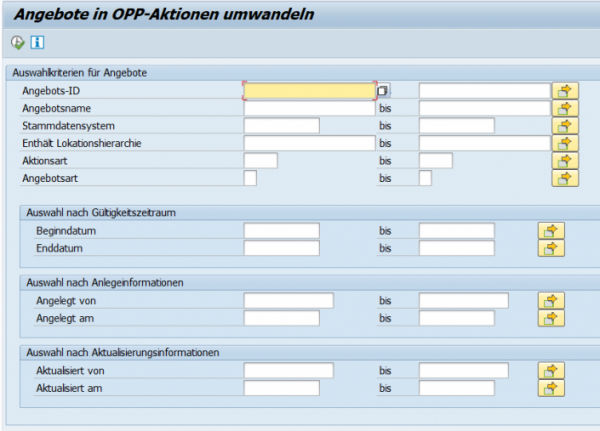This screenshot has height=431, width=600.
Task: Click the Angelegt am bis field
Action: coord(457,318)
